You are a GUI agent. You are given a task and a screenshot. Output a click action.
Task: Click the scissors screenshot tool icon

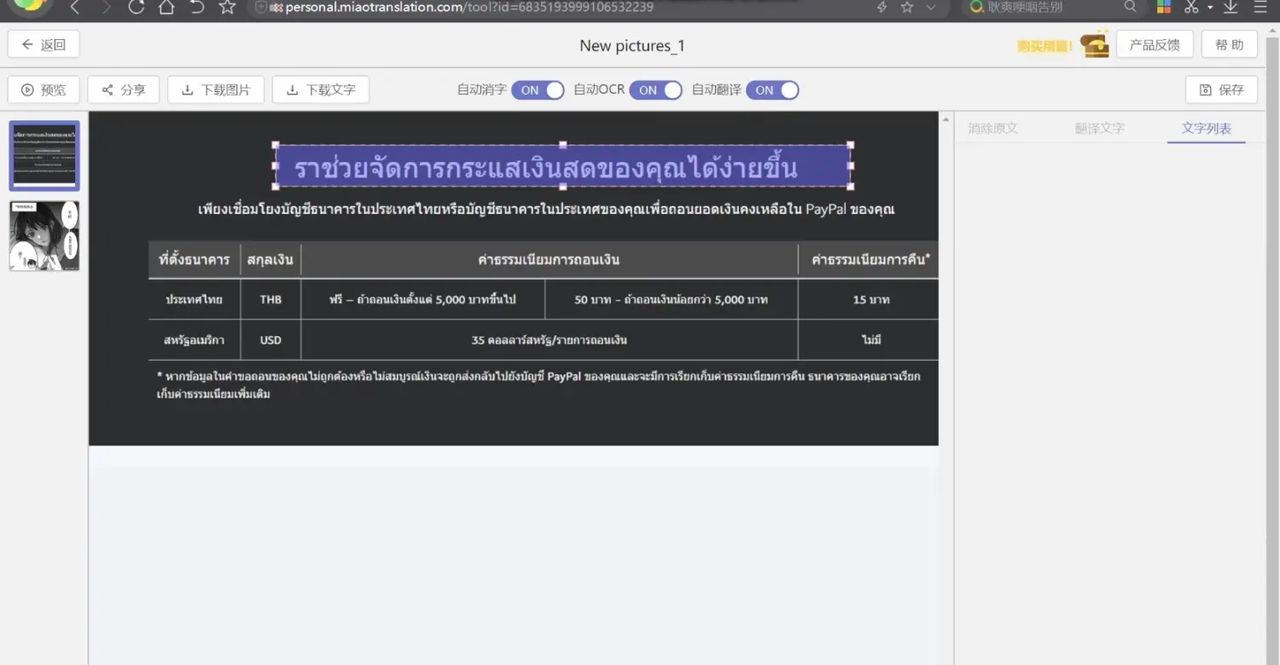pyautogui.click(x=1191, y=8)
